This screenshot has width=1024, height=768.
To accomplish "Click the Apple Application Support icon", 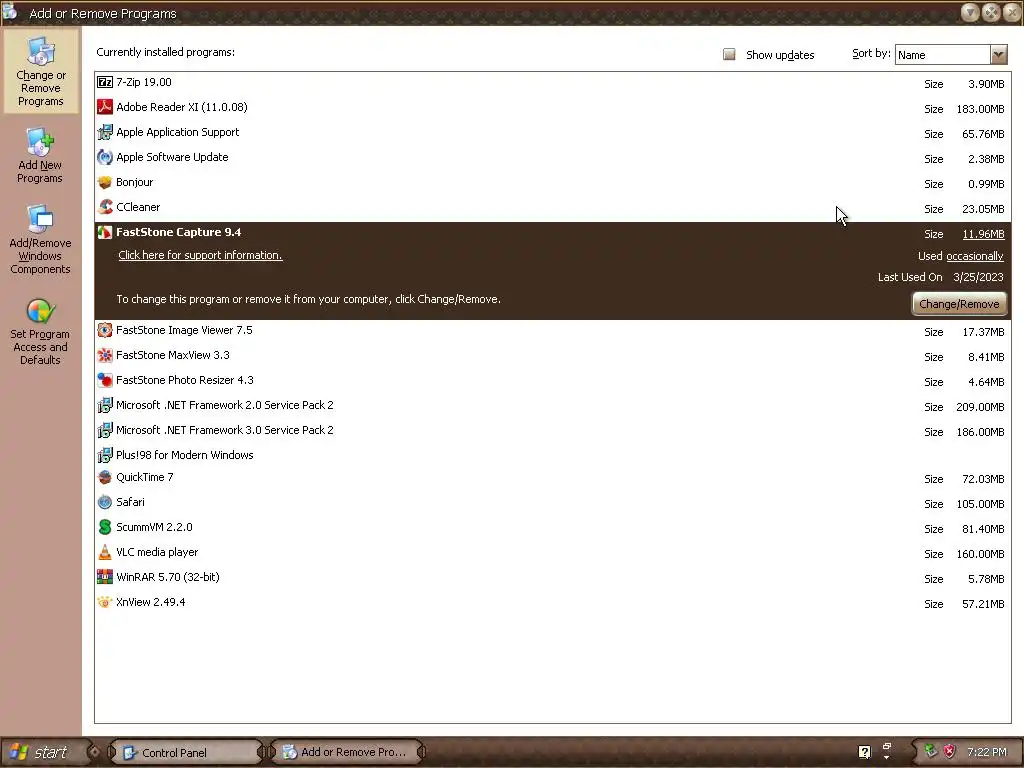I will (104, 132).
